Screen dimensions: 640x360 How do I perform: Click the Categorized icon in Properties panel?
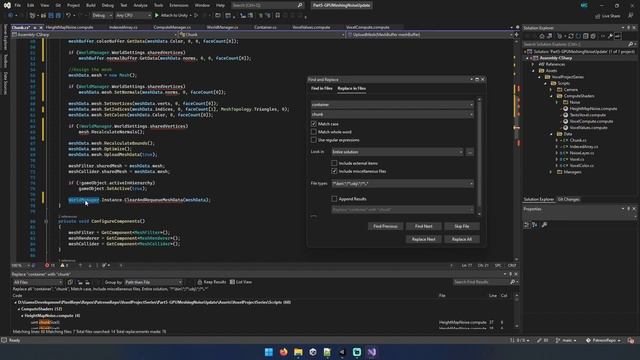(527, 225)
